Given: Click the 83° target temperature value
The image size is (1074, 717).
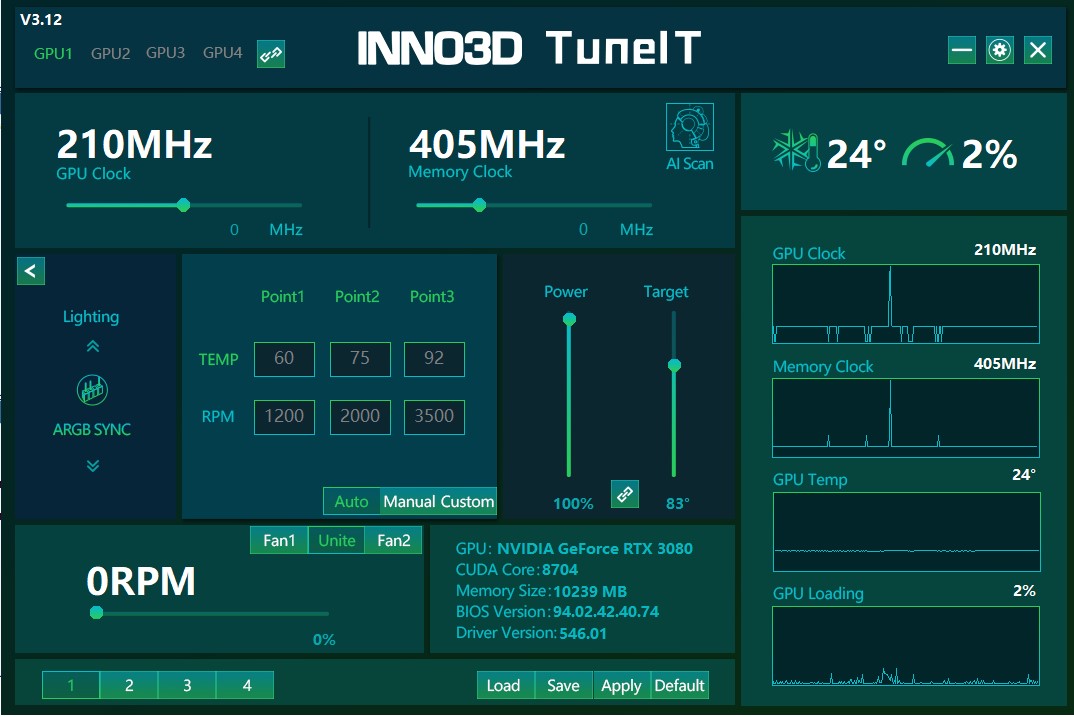Looking at the screenshot, I should [677, 504].
